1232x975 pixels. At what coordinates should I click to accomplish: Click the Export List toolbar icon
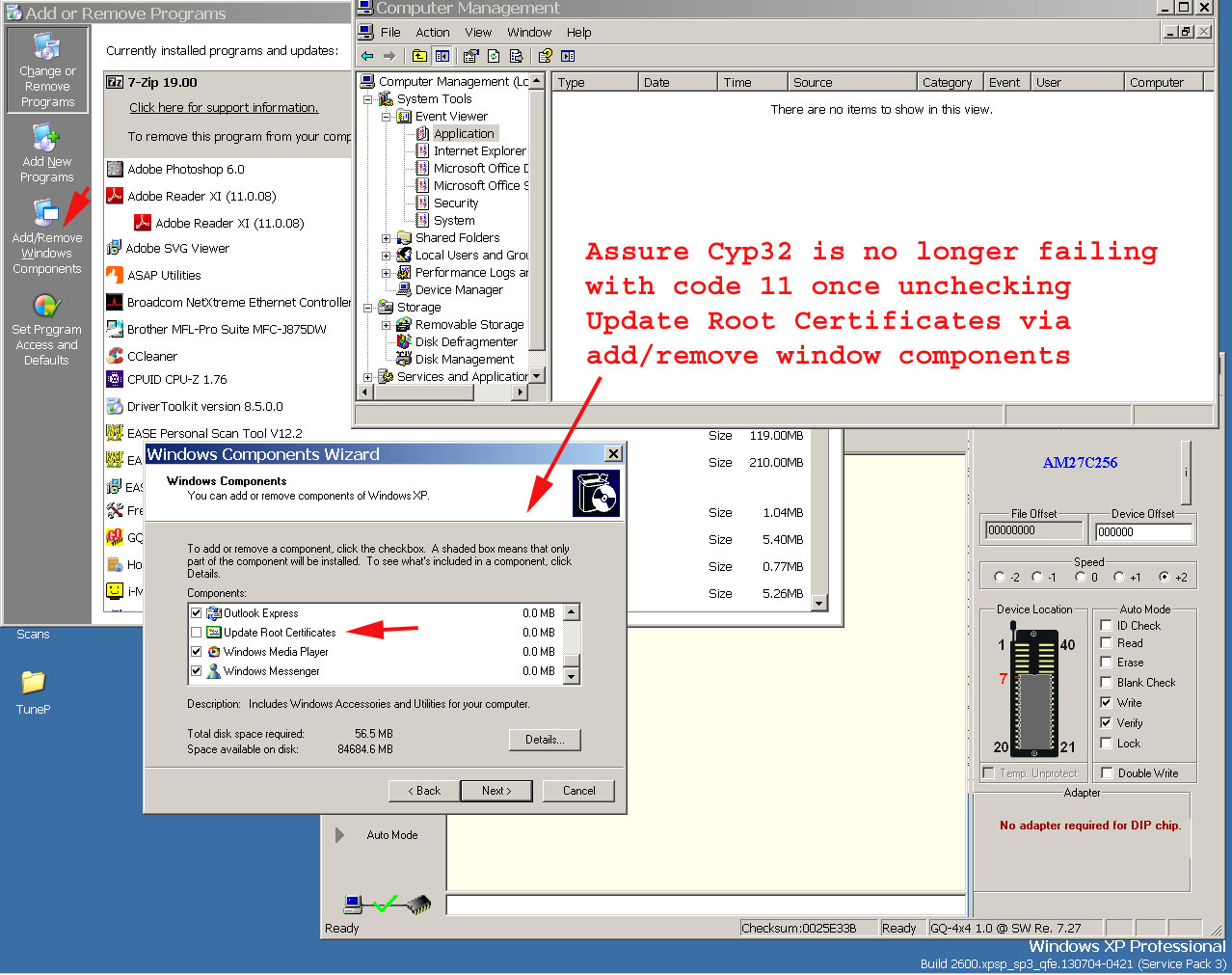(x=516, y=56)
